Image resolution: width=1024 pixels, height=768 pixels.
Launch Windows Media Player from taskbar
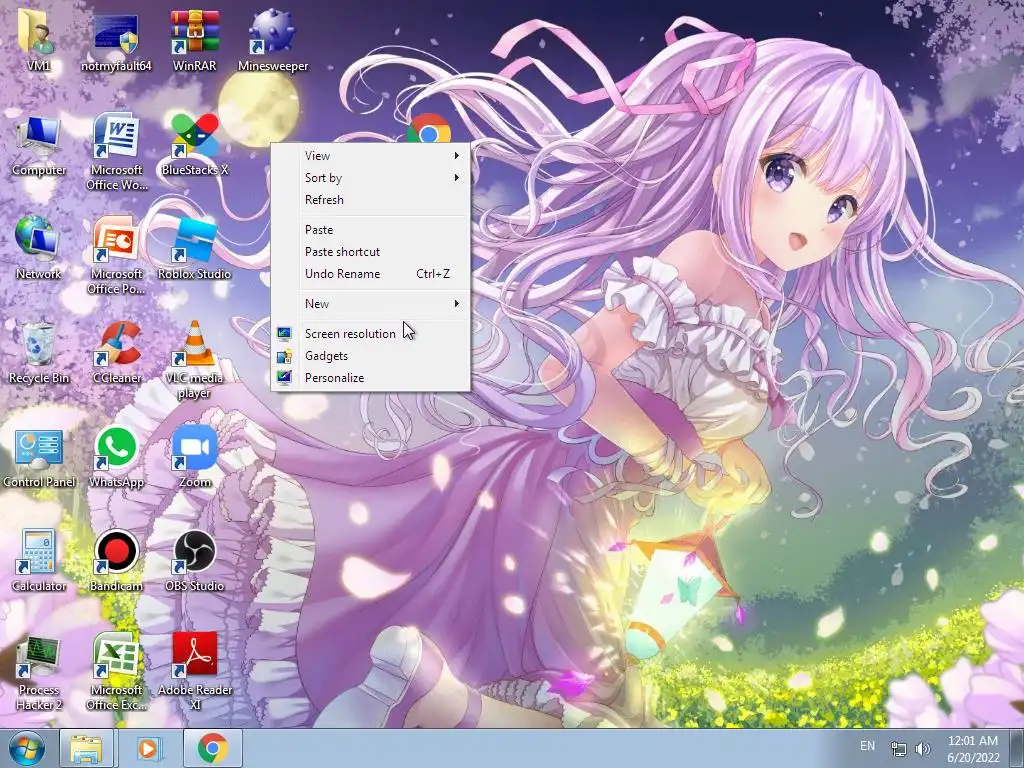[148, 748]
